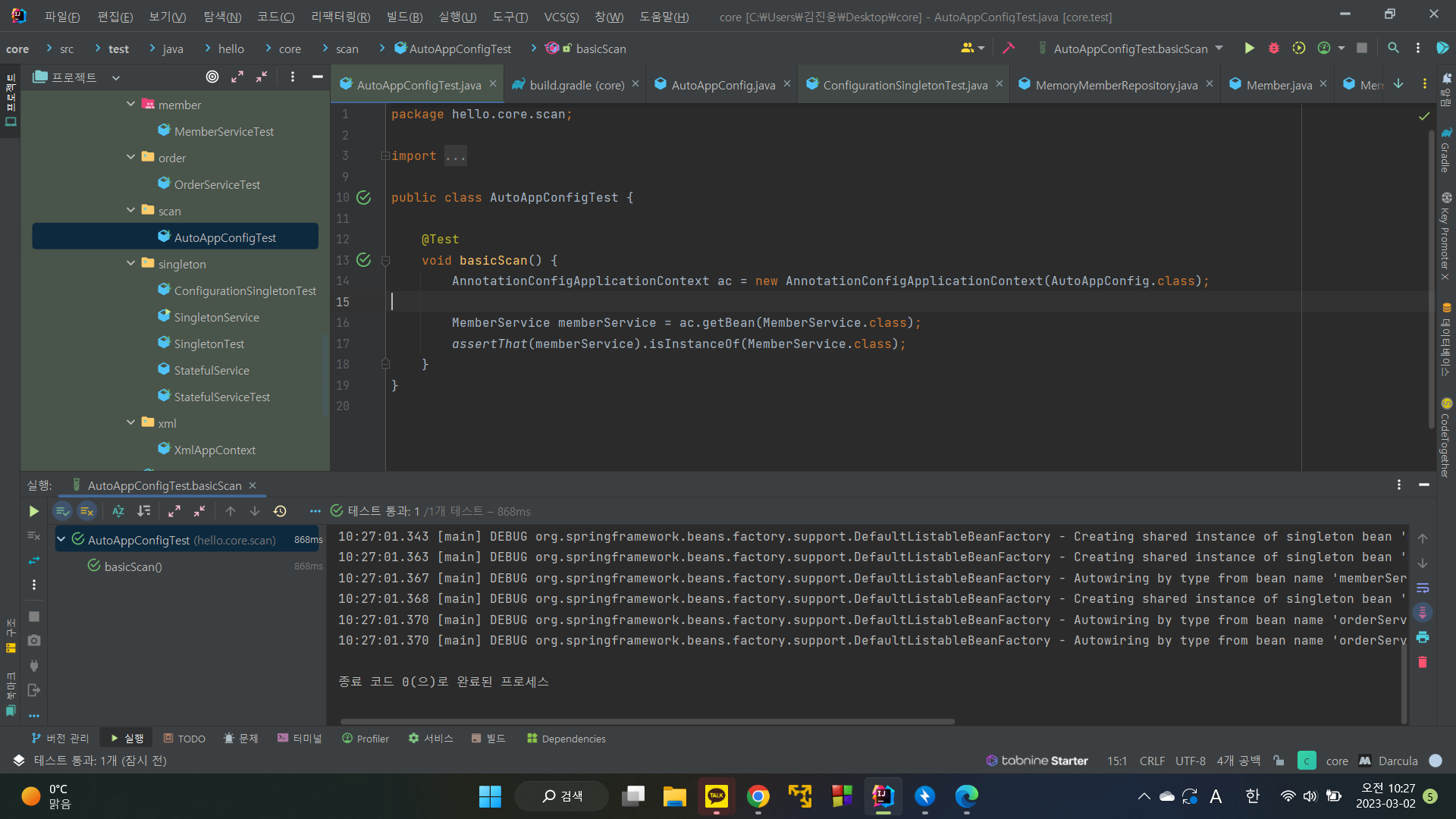Collapse AutoAppConfigTest node in test tree
Screen dimensions: 1456x819
(61, 540)
